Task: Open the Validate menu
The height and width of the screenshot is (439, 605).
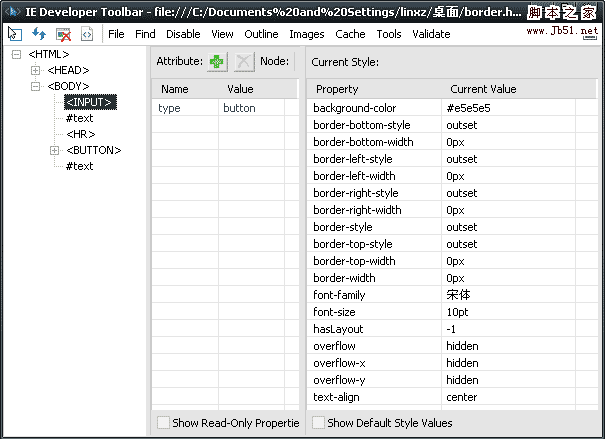Action: click(x=431, y=34)
